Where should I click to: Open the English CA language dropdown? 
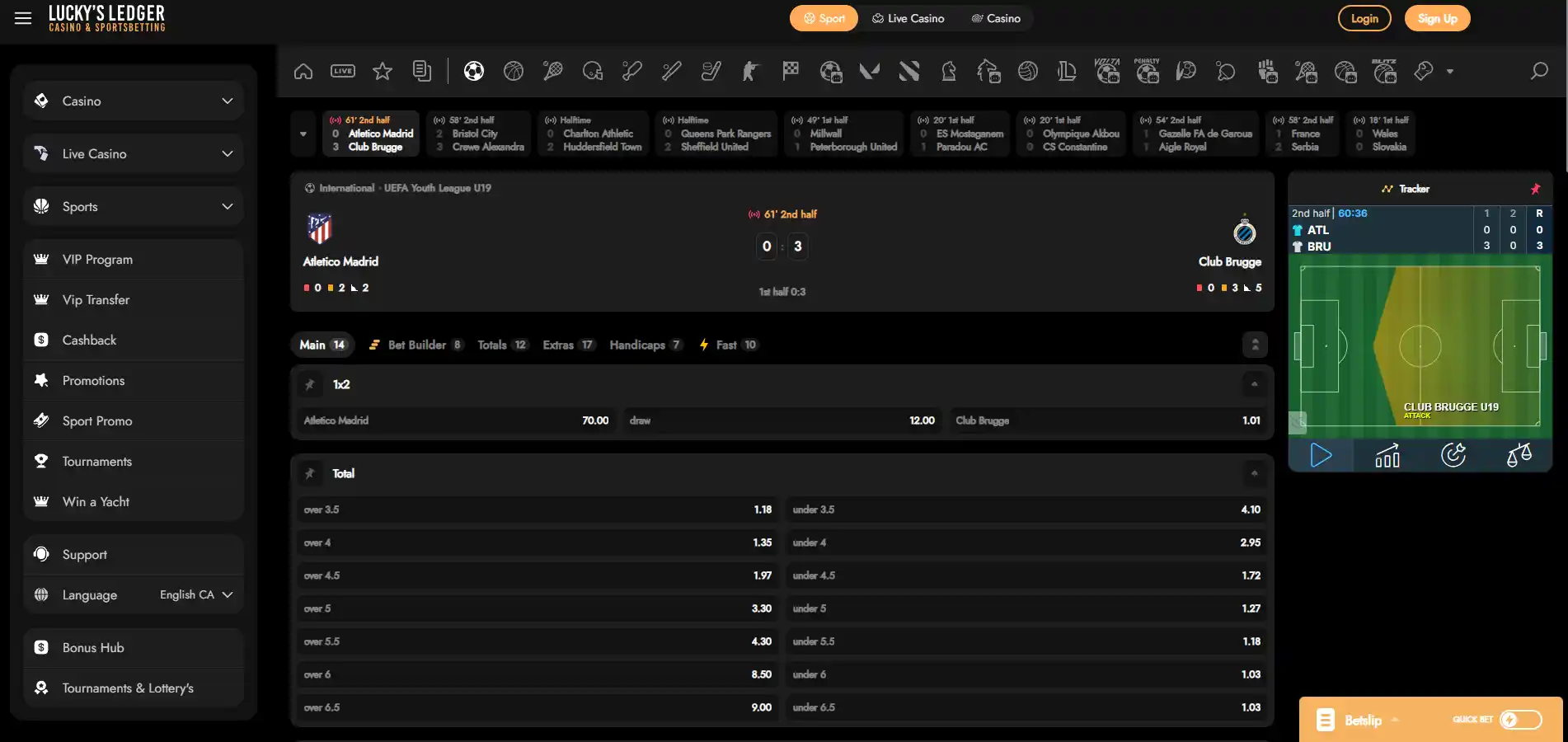[196, 595]
